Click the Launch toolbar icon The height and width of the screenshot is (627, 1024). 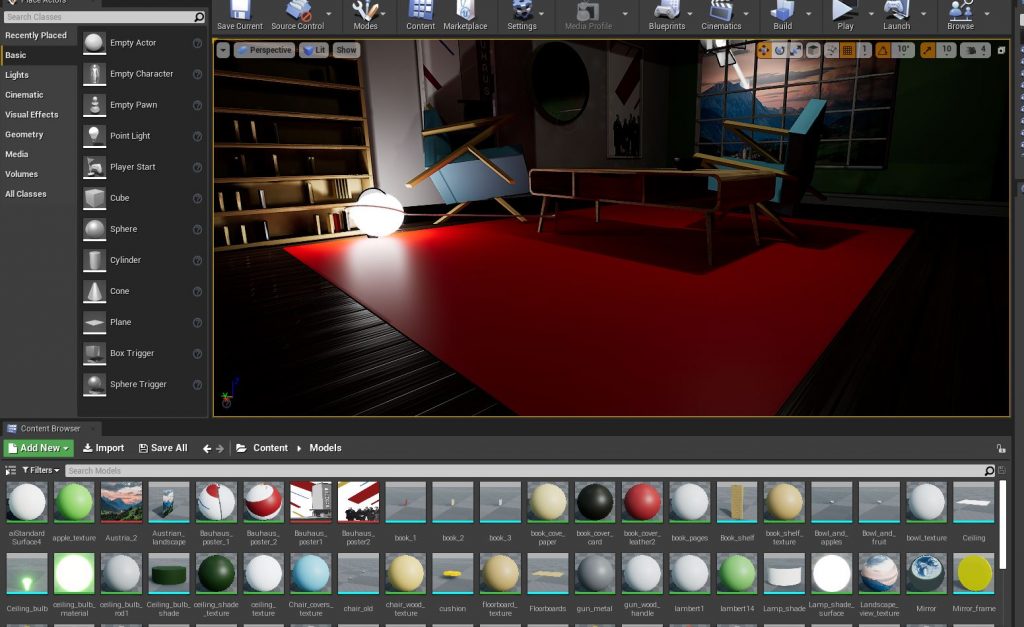896,14
